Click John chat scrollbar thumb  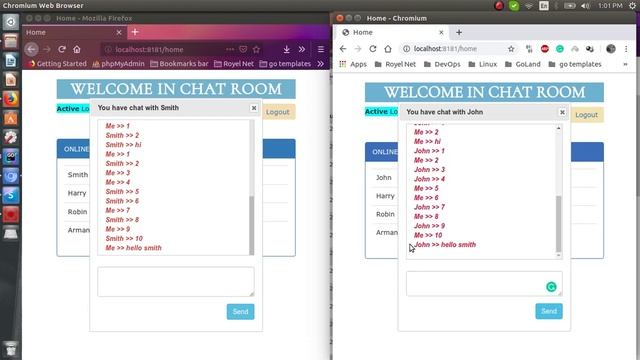pos(559,224)
